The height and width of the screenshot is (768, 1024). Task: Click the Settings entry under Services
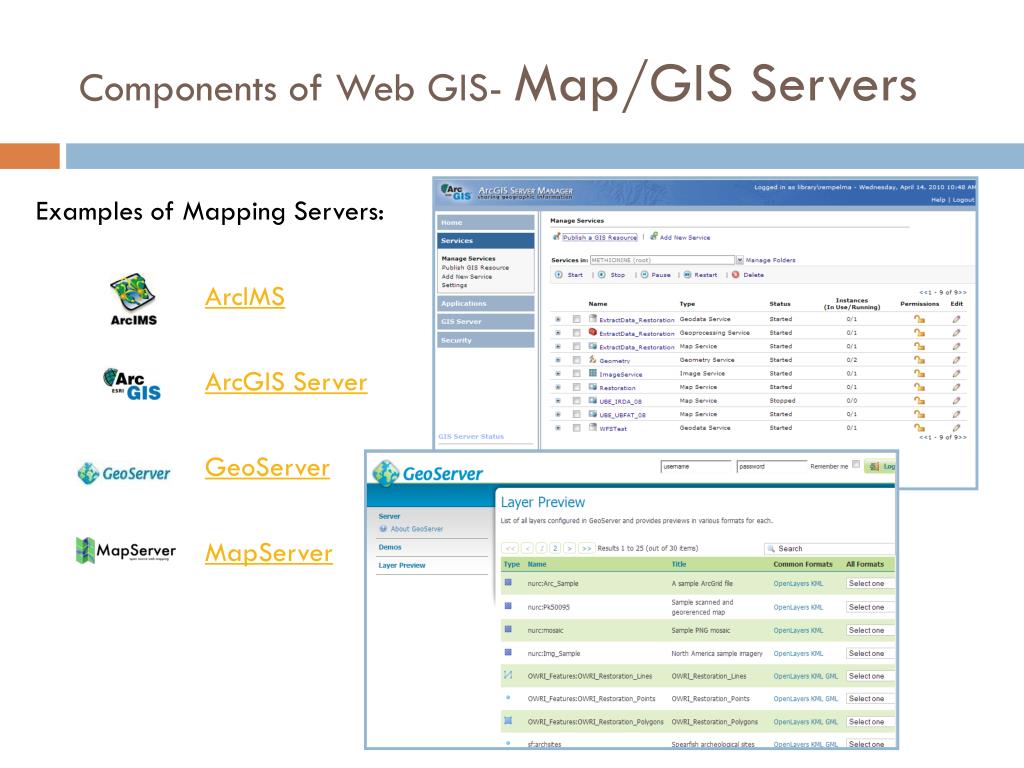[x=454, y=285]
